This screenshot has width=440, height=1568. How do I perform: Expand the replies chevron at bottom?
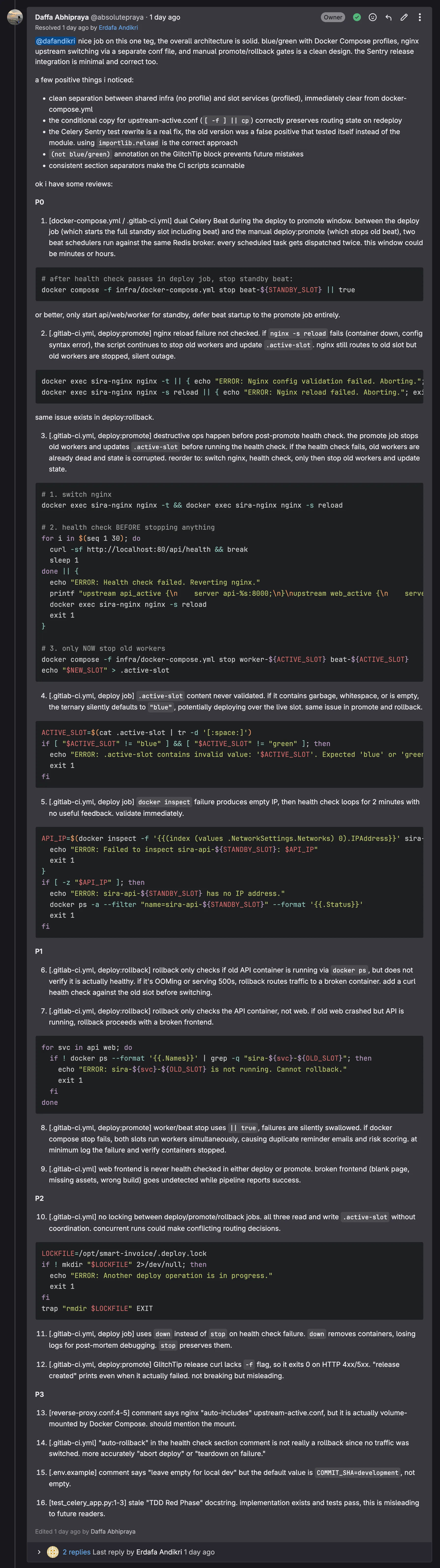[x=39, y=1552]
